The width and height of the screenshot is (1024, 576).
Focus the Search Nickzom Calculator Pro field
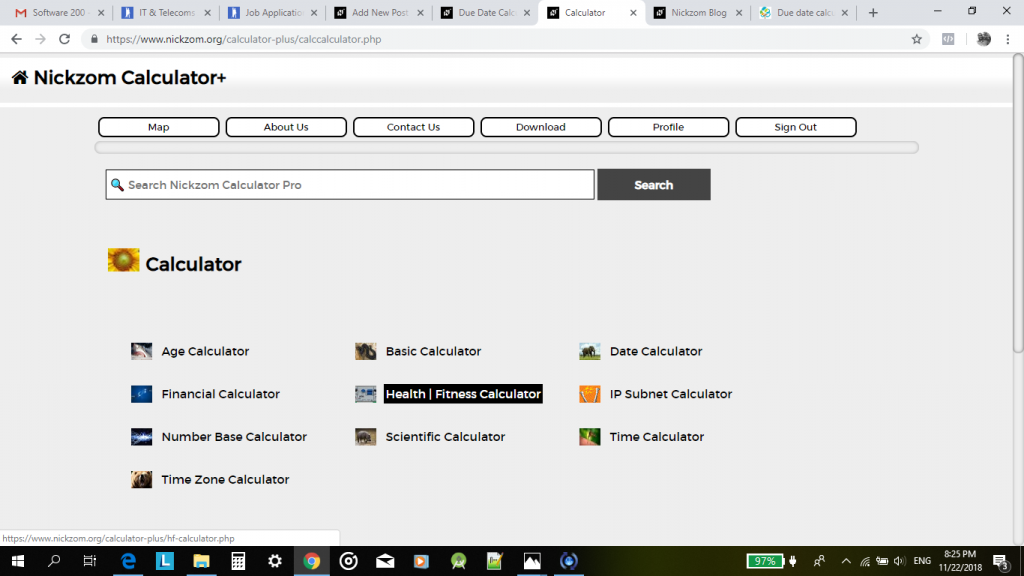(350, 185)
